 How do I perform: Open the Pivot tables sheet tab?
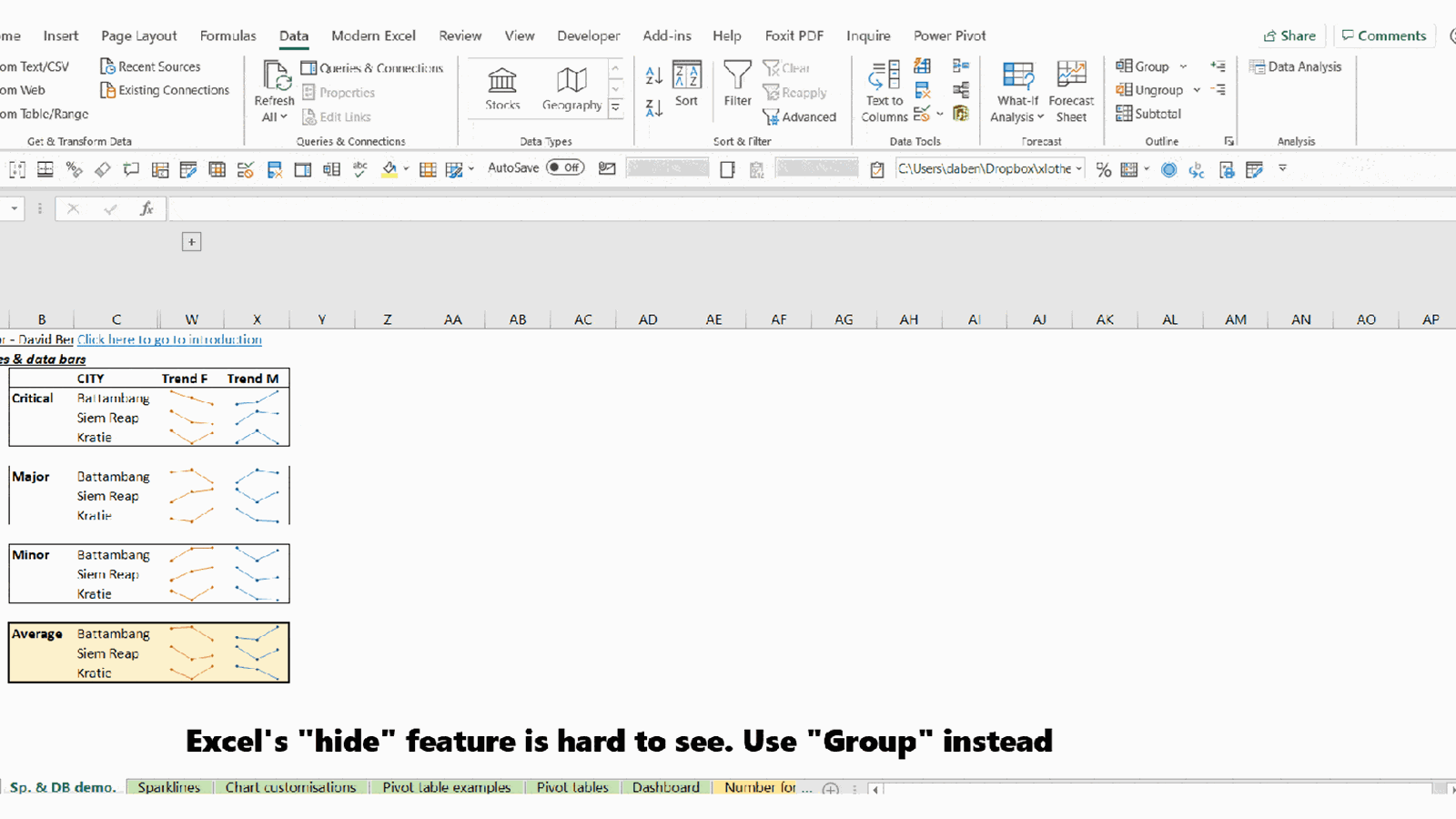(572, 787)
